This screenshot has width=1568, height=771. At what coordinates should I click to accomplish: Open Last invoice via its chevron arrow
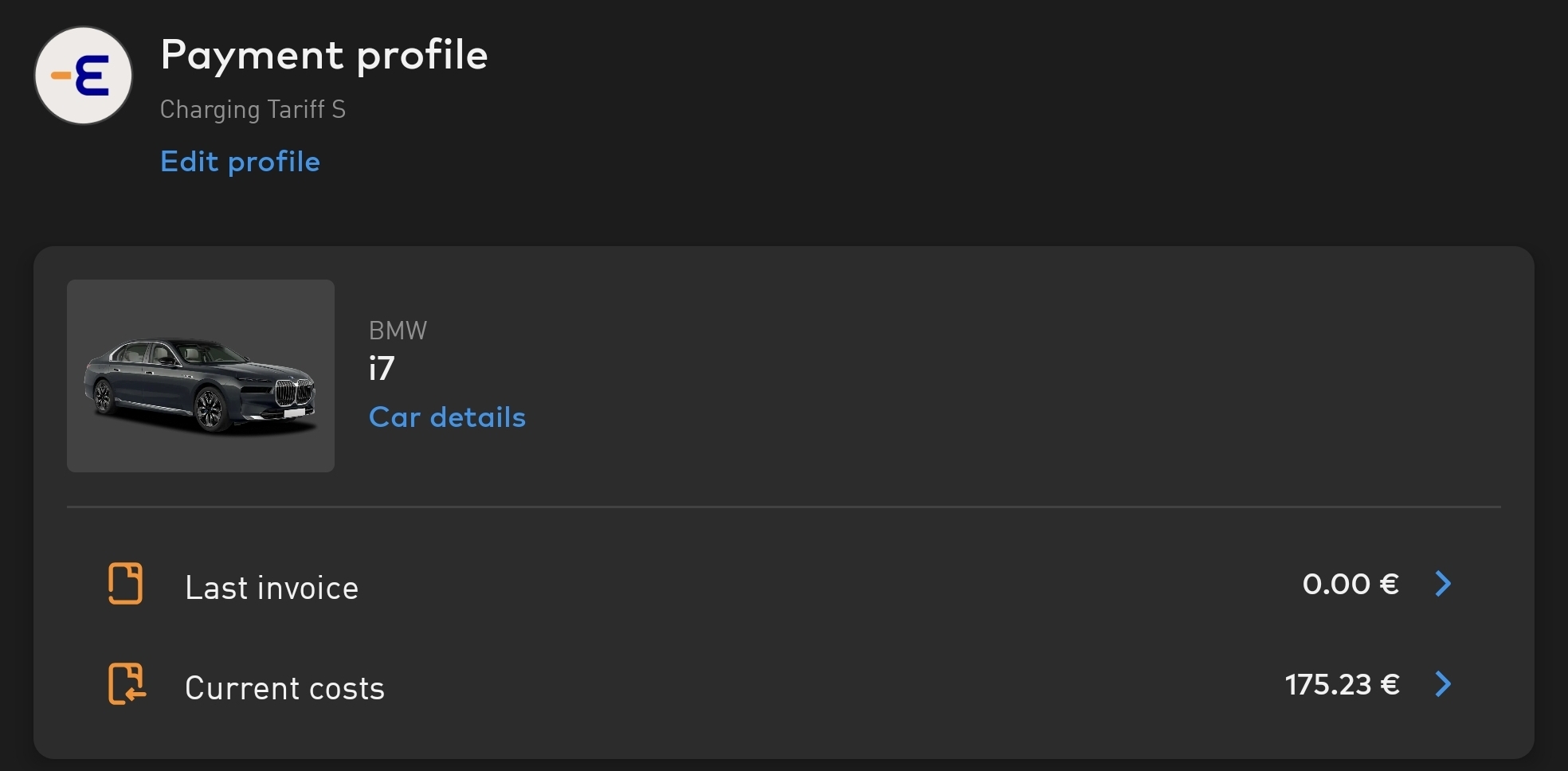1443,584
